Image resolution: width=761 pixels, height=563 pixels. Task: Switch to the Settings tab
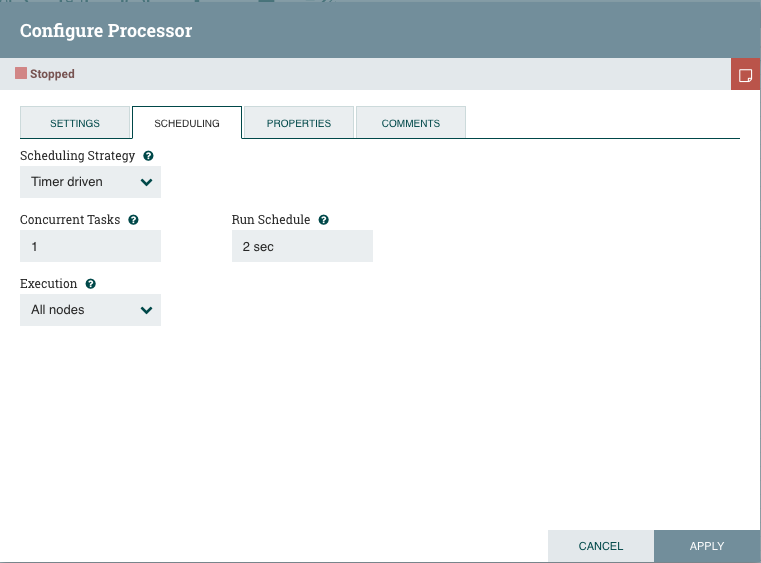pyautogui.click(x=75, y=123)
